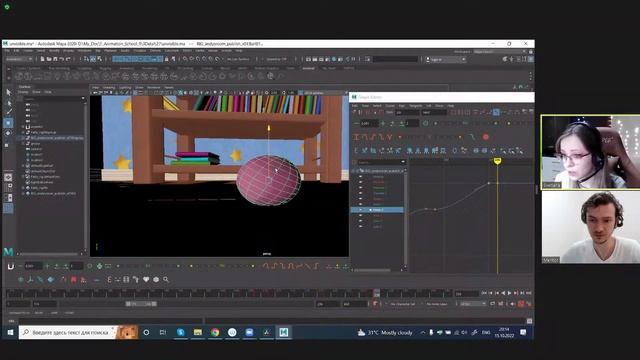Image resolution: width=640 pixels, height=360 pixels.
Task: Click Play Forwards in playback controls
Action: 509,293
